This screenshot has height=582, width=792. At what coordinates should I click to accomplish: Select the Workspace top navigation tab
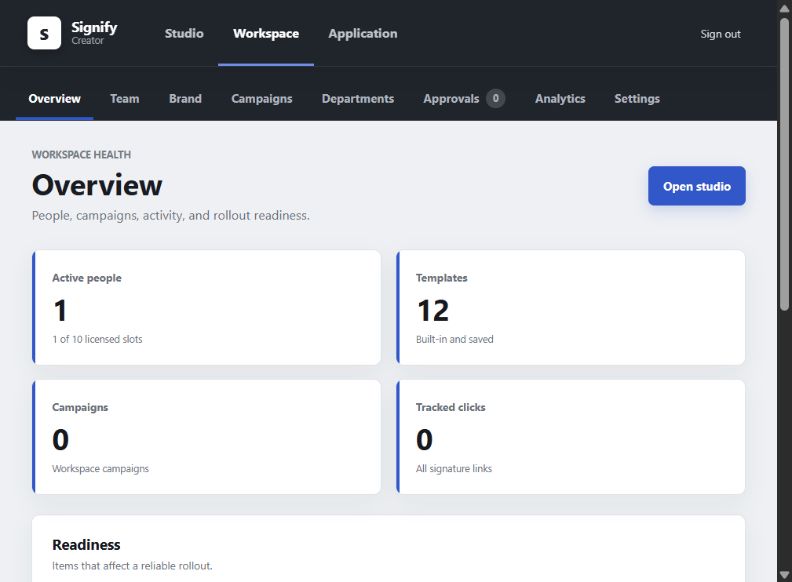(266, 33)
